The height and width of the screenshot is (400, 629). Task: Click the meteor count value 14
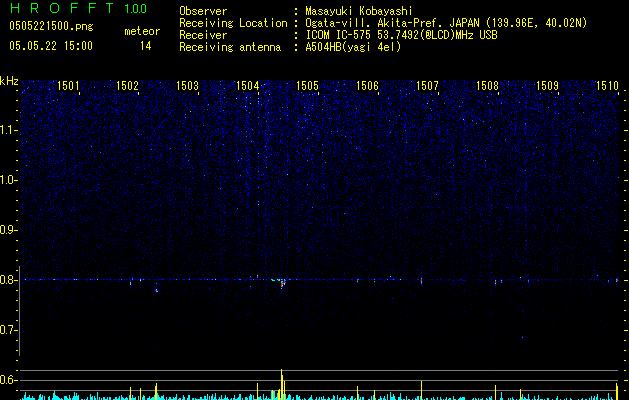click(x=145, y=46)
